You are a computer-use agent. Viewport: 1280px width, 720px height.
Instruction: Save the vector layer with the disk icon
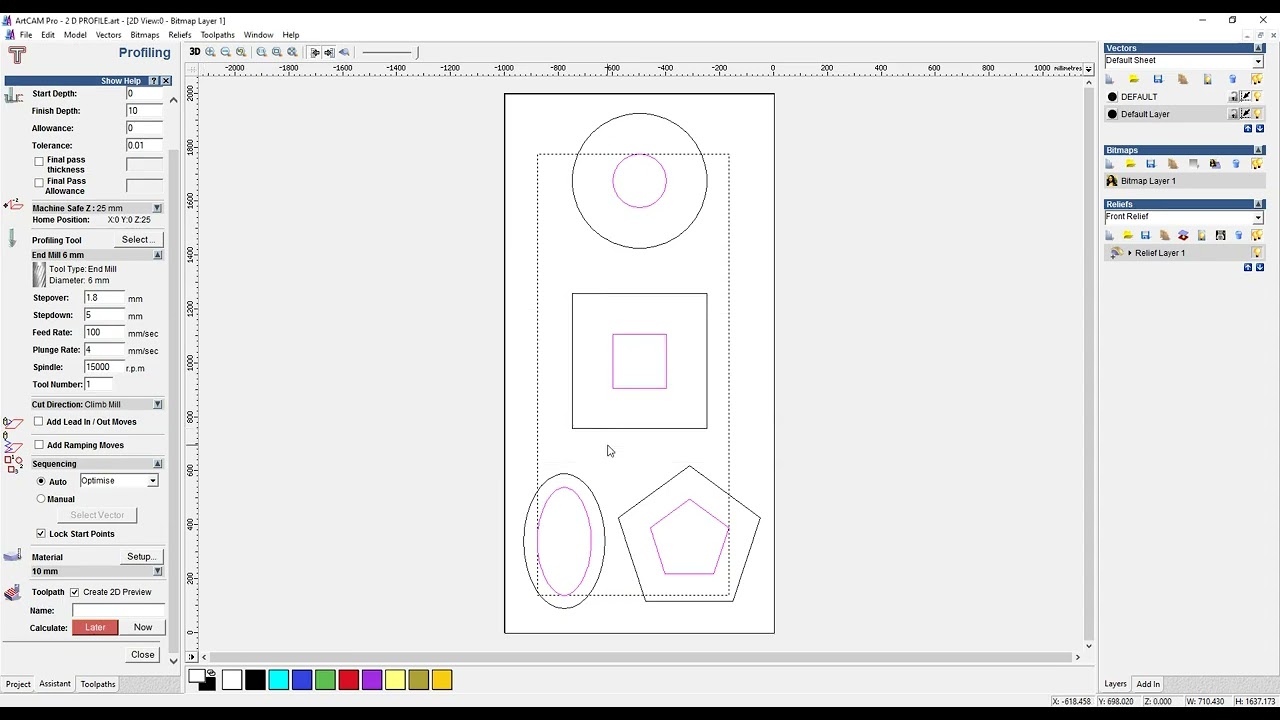click(x=1158, y=79)
